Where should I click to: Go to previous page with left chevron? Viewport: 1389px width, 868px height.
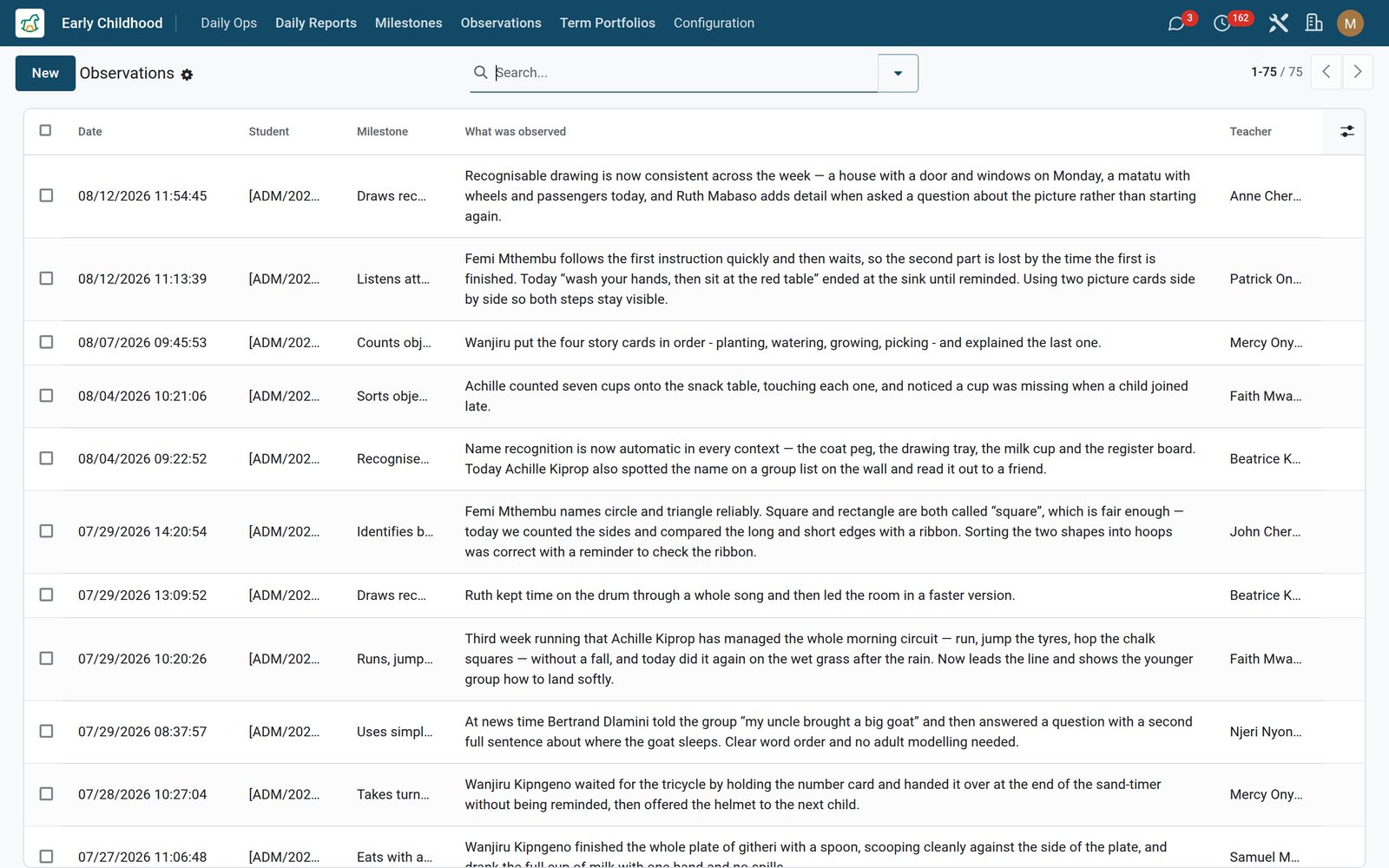click(x=1326, y=72)
